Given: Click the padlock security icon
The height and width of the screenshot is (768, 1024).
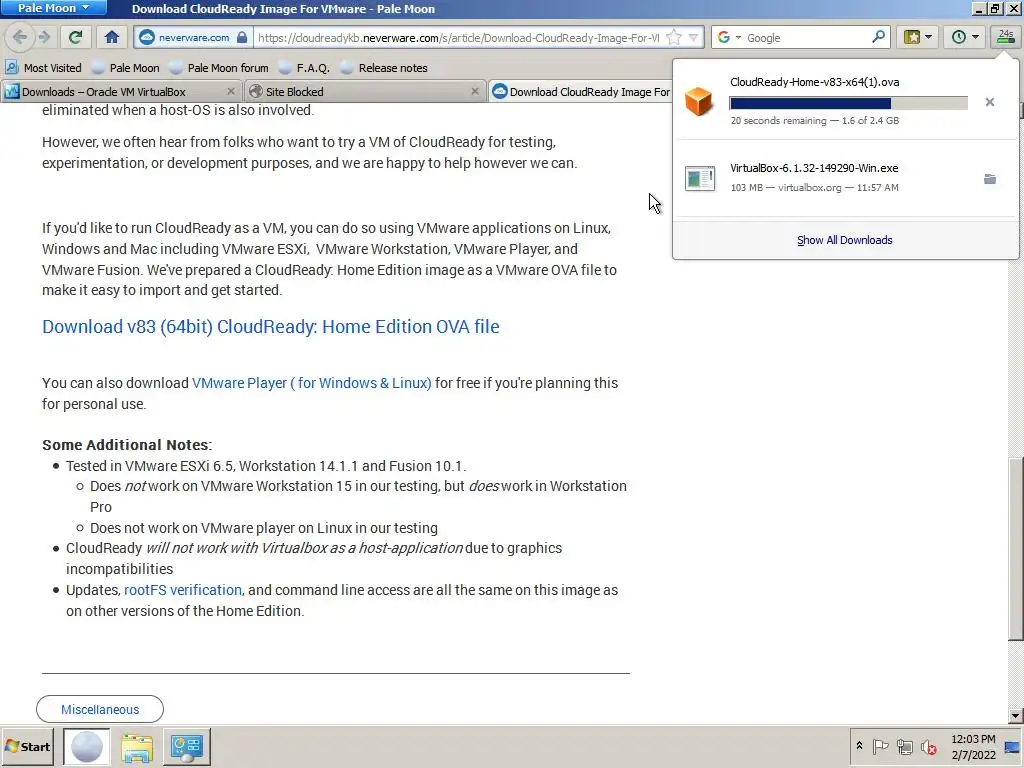Looking at the screenshot, I should [242, 37].
